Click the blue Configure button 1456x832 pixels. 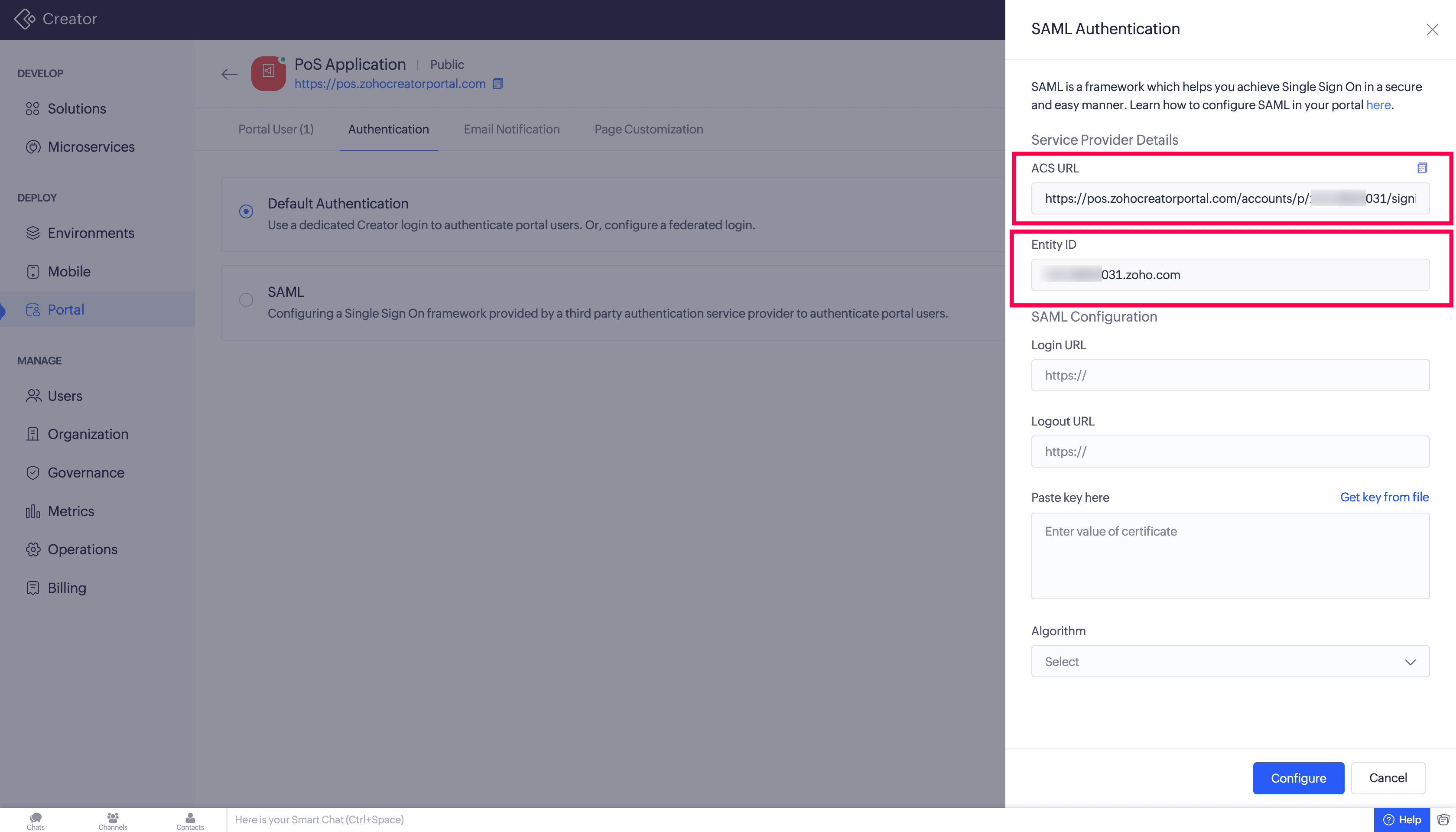[1298, 778]
